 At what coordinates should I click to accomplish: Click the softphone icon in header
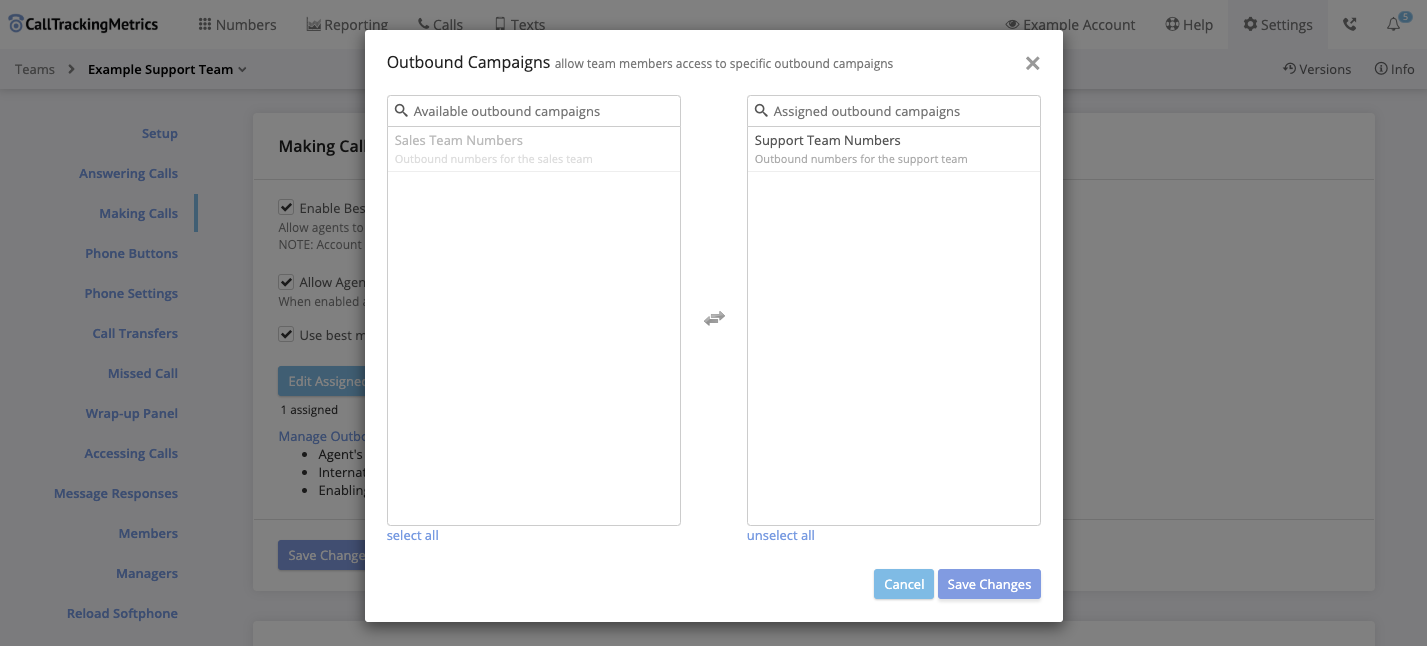[1350, 25]
